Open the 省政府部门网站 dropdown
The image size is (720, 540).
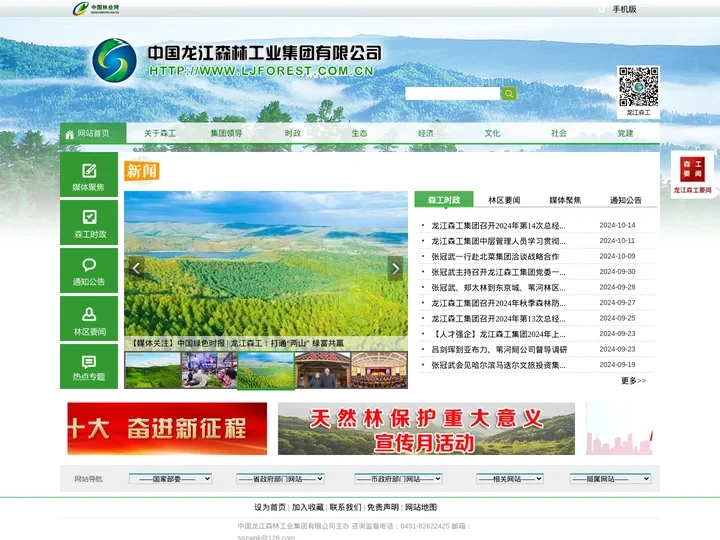tap(280, 479)
